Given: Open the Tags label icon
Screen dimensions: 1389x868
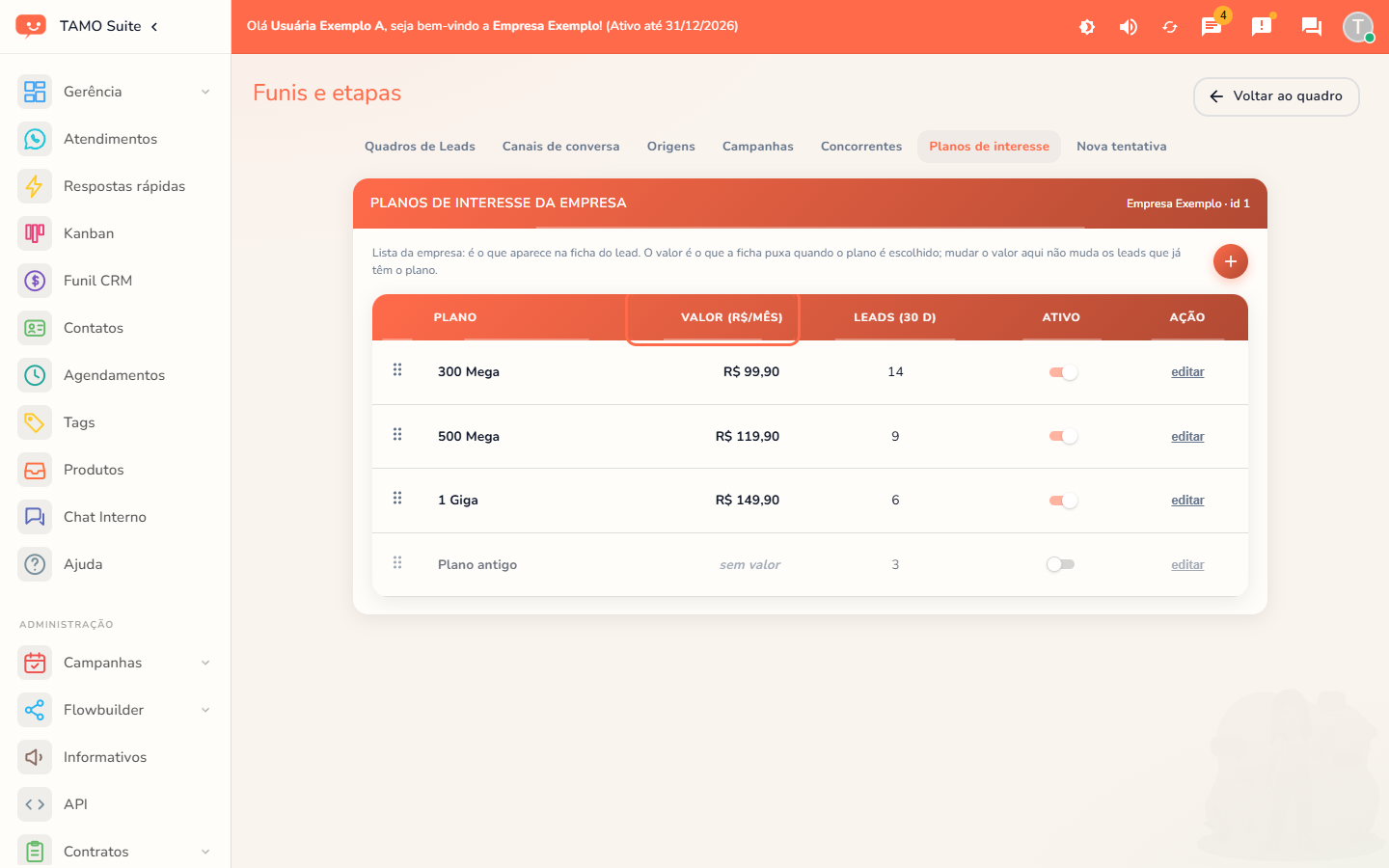Looking at the screenshot, I should (35, 422).
